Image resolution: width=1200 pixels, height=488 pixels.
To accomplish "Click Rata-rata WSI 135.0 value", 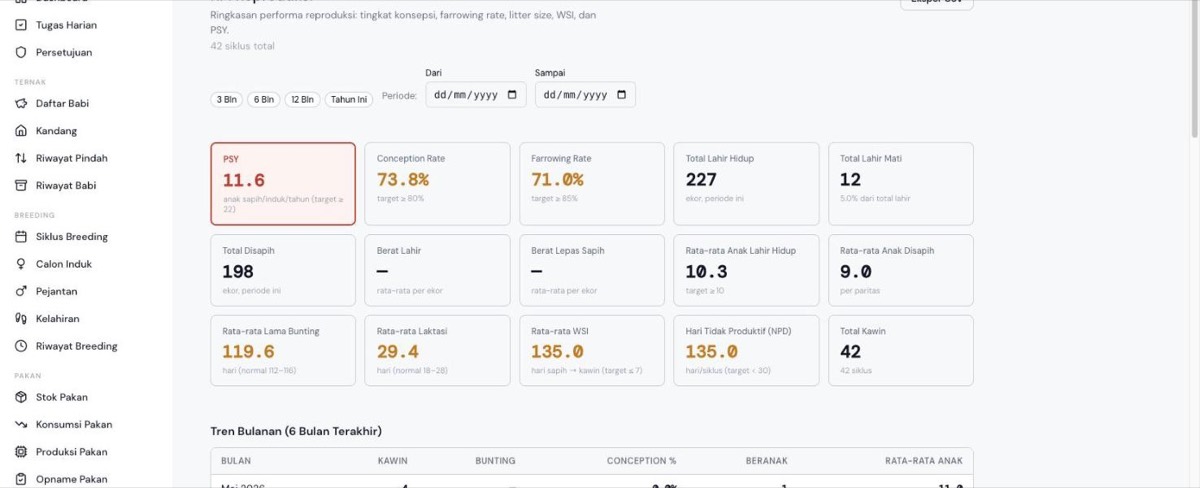I will coord(557,352).
